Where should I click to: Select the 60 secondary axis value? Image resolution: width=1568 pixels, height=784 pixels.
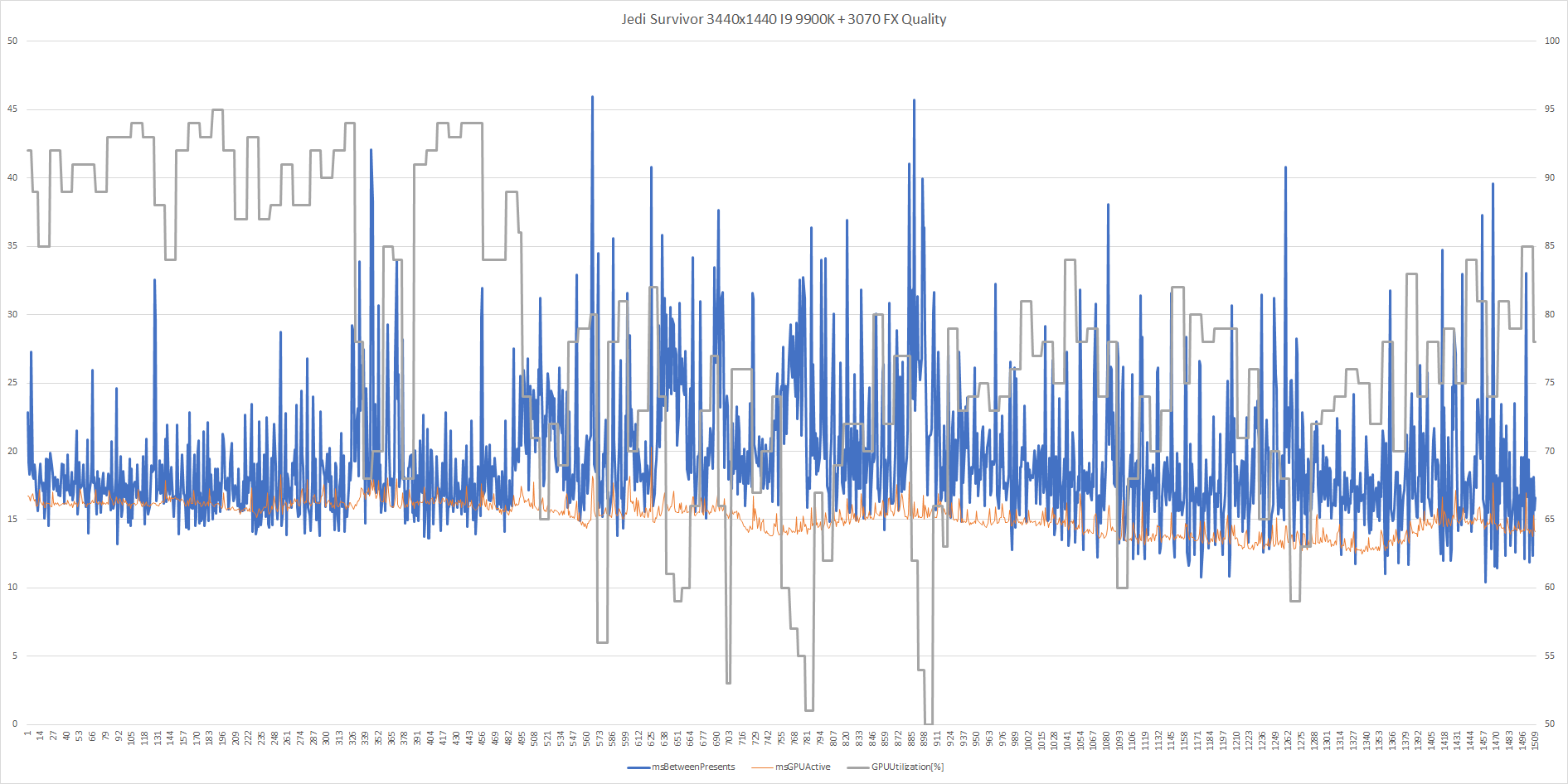[1550, 588]
